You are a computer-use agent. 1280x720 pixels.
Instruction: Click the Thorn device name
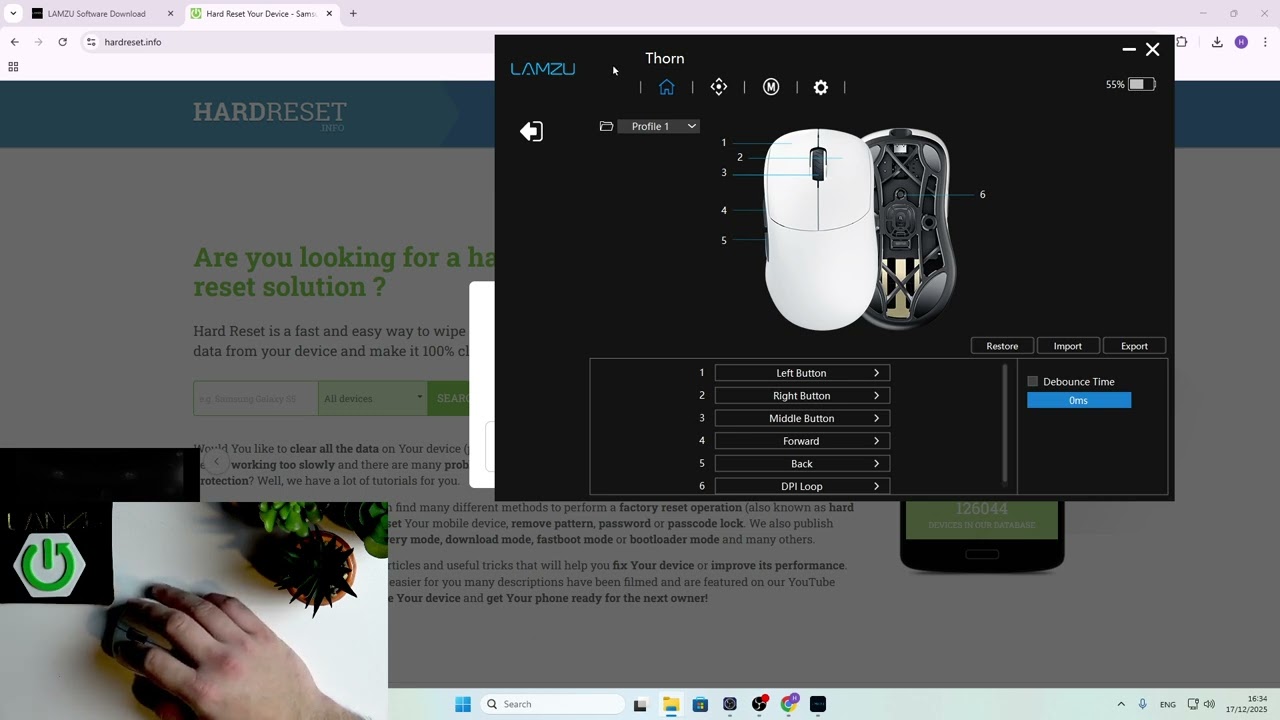665,58
